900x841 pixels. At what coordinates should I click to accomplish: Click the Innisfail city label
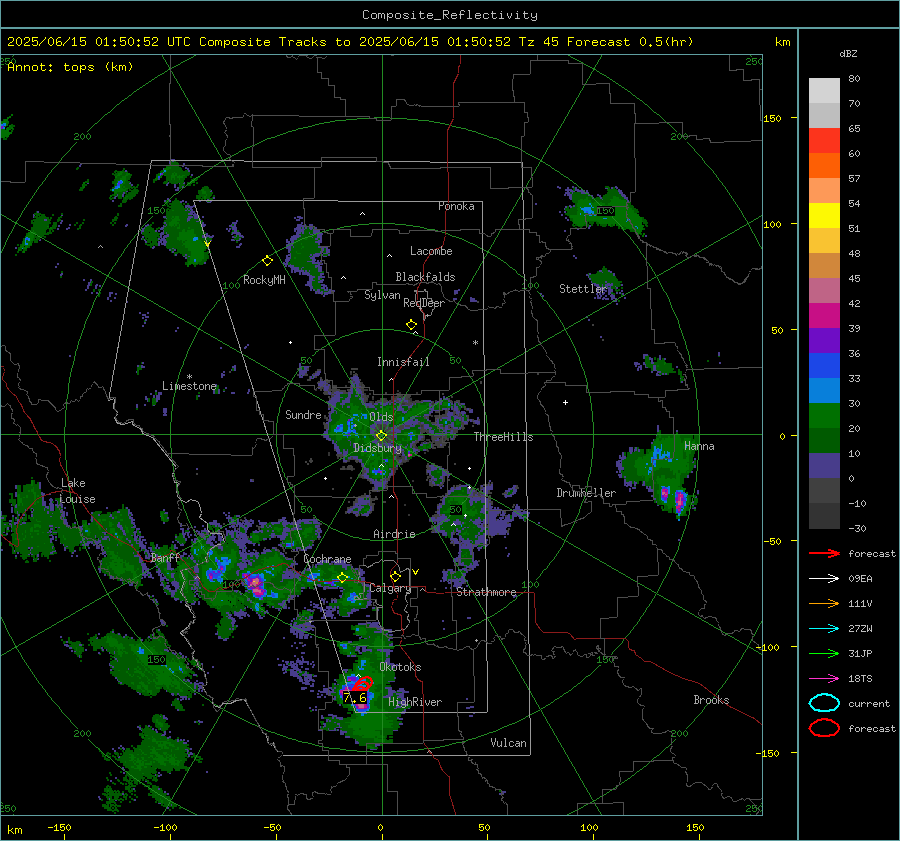[403, 362]
